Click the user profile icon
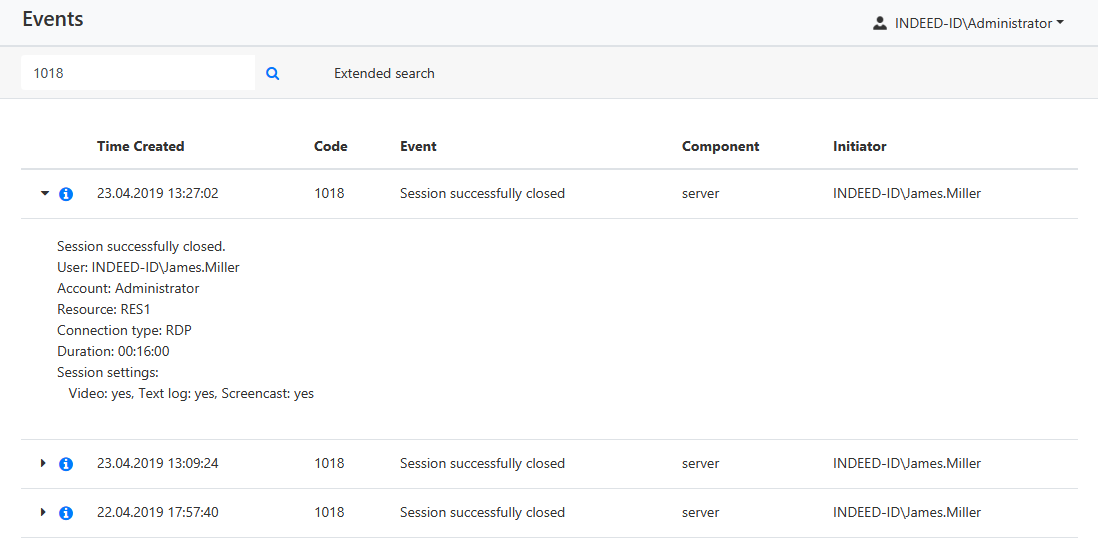The width and height of the screenshot is (1098, 539). click(x=880, y=23)
